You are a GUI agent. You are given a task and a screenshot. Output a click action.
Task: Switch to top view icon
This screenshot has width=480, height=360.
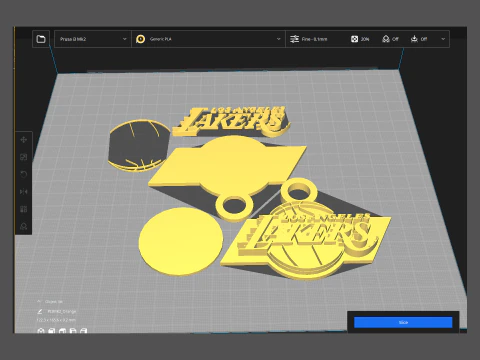tap(62, 331)
